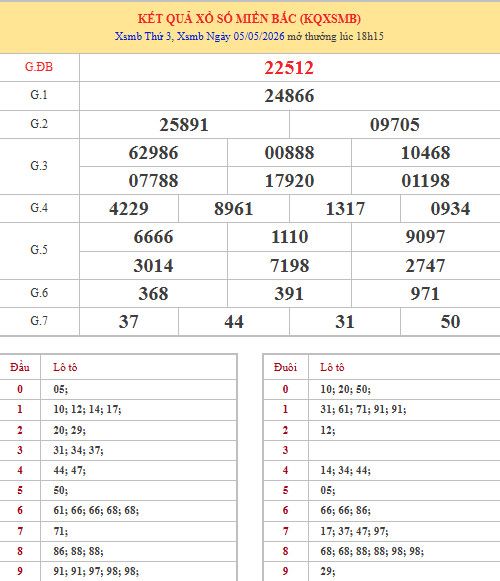Click G.6 number 971

click(x=425, y=294)
